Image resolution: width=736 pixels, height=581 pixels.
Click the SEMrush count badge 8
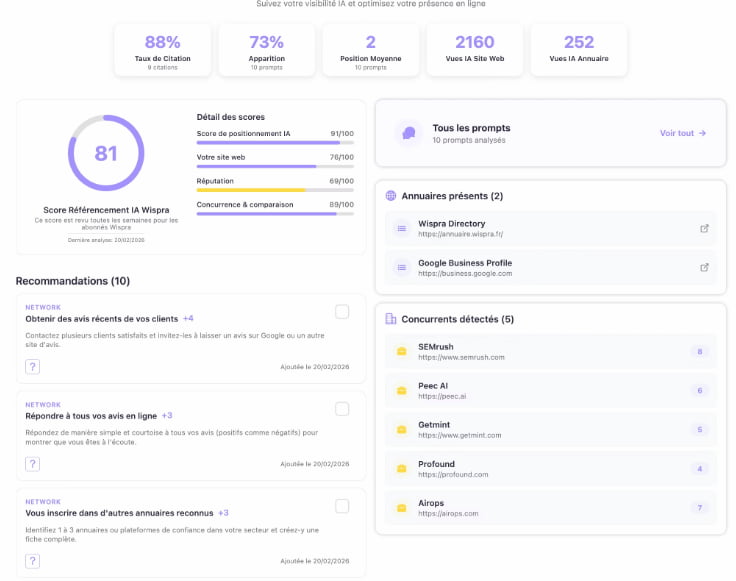point(699,352)
